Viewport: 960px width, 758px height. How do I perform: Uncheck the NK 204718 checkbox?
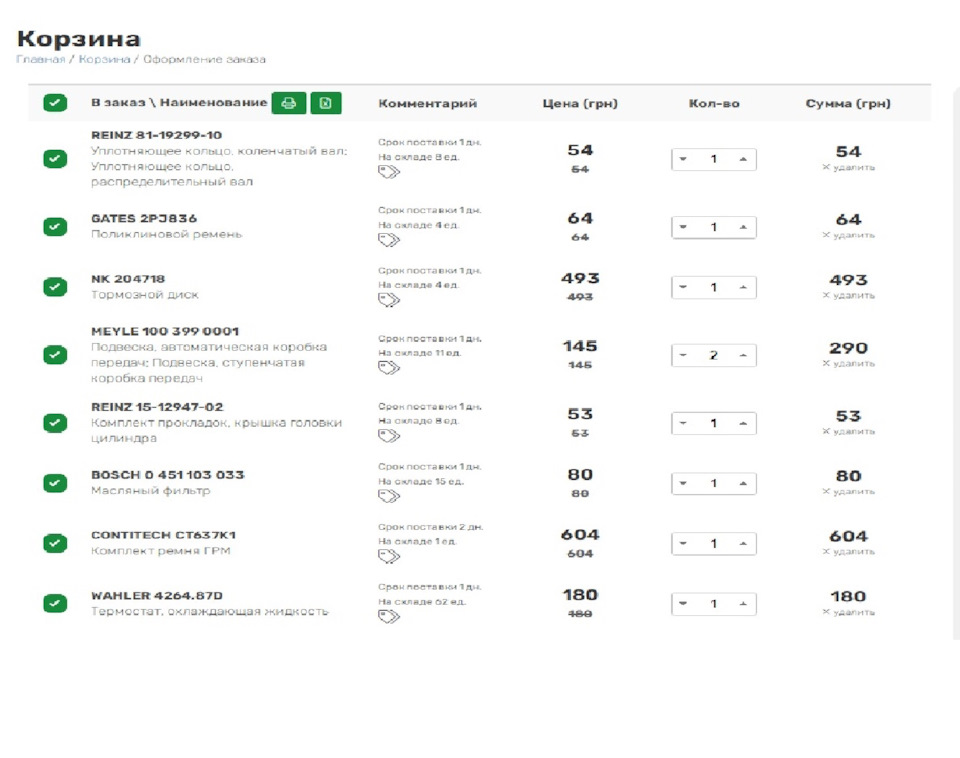click(x=55, y=287)
